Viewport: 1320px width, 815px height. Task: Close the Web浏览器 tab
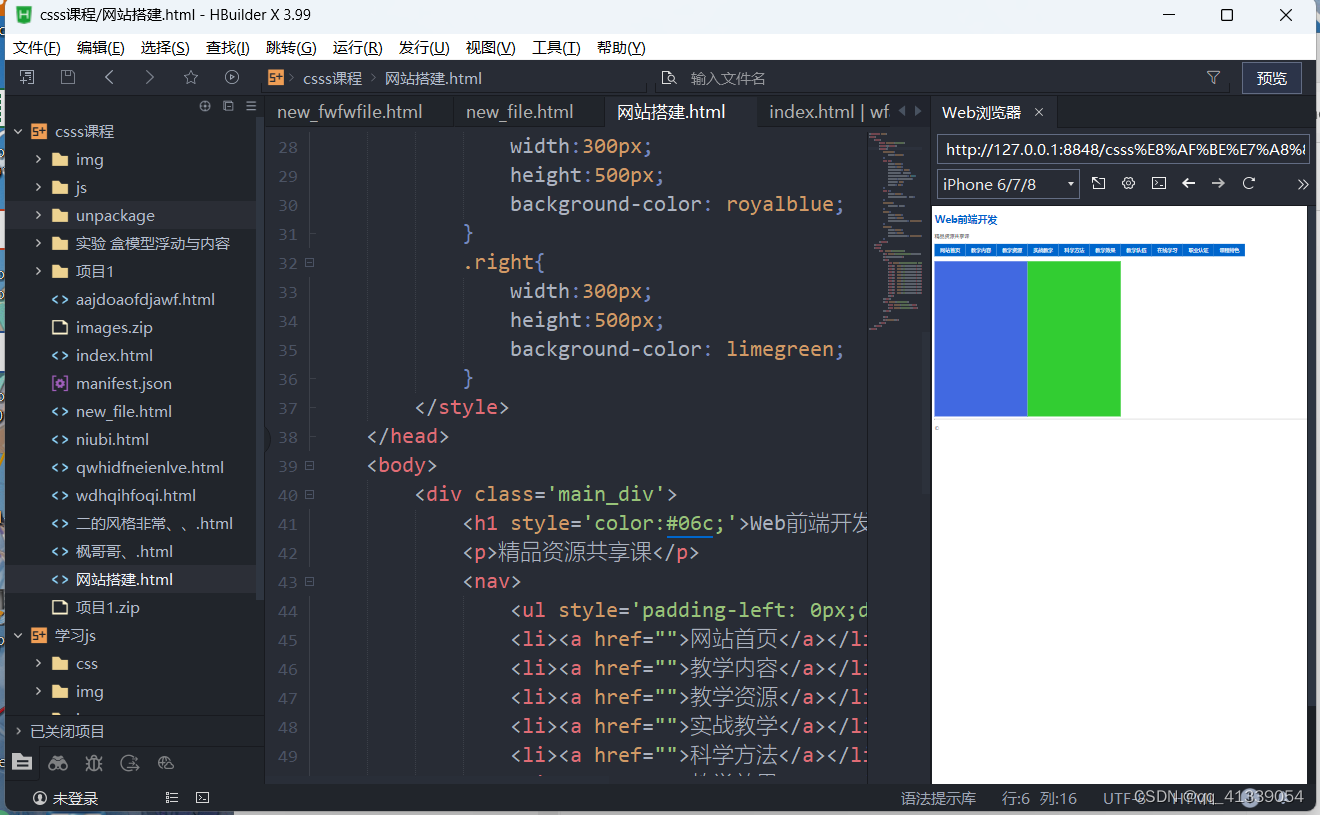pyautogui.click(x=1039, y=112)
